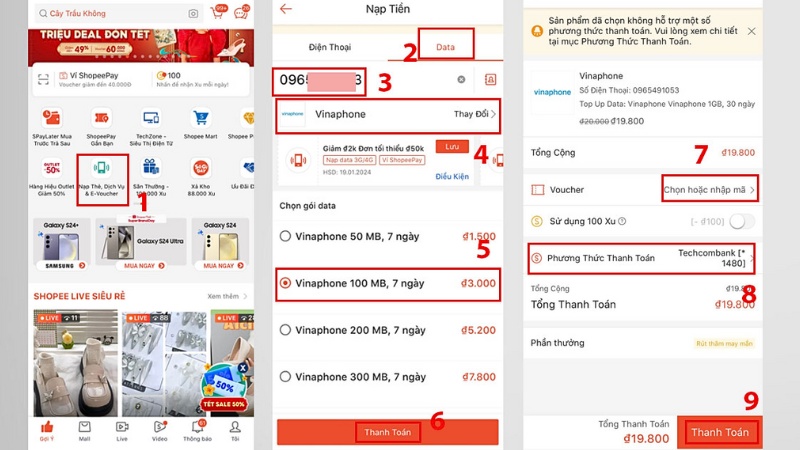Open the Nạp Thẻ, Dịch Vụ & E-Voucher icon

pos(102,178)
